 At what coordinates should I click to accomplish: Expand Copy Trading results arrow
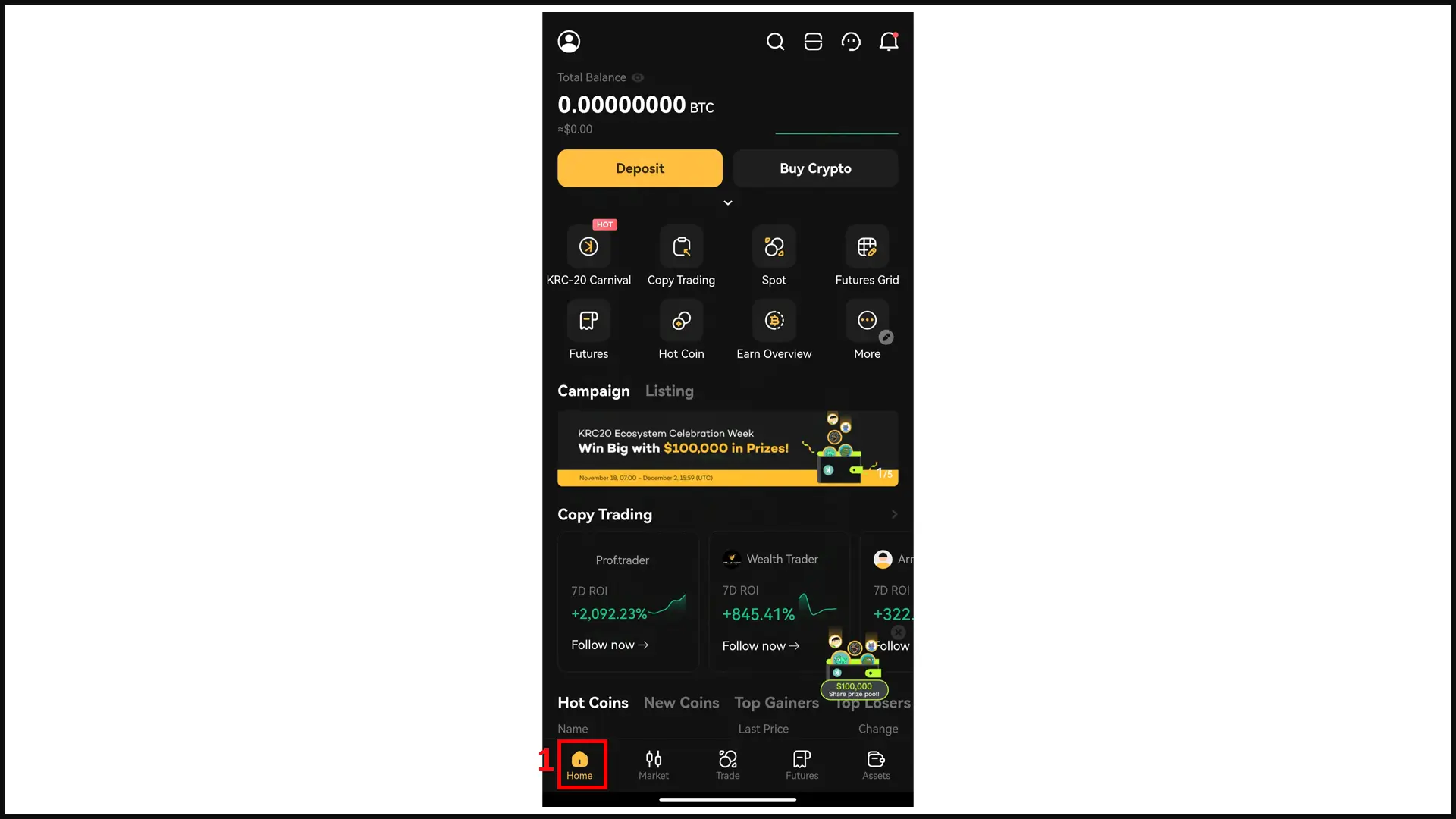coord(893,514)
